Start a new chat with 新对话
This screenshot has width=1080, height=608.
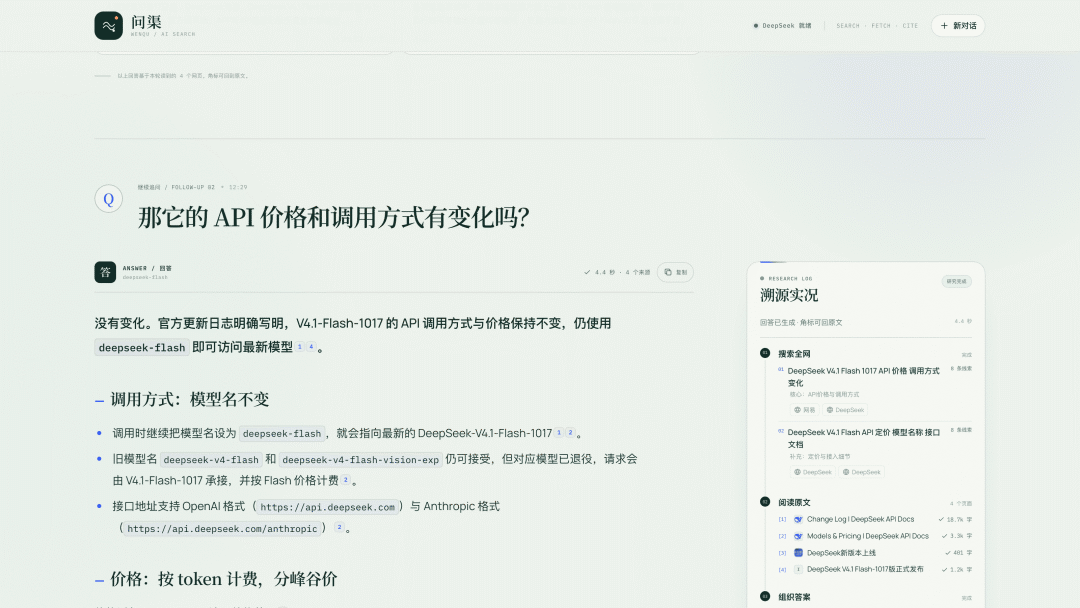coord(957,25)
